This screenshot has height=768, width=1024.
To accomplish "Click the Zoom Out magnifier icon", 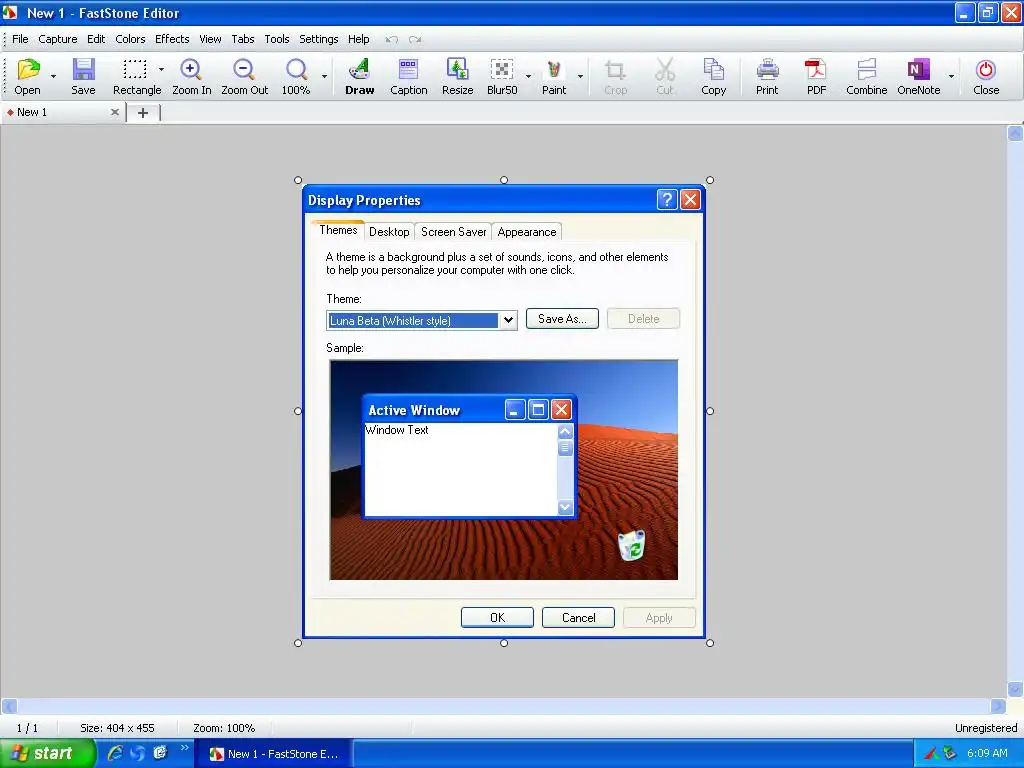I will click(x=244, y=76).
